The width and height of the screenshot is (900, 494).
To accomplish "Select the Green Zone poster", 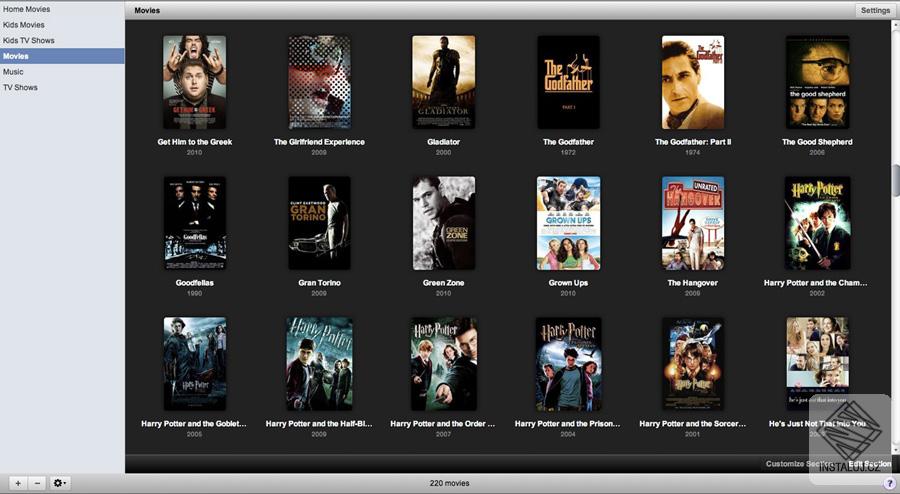I will [444, 223].
